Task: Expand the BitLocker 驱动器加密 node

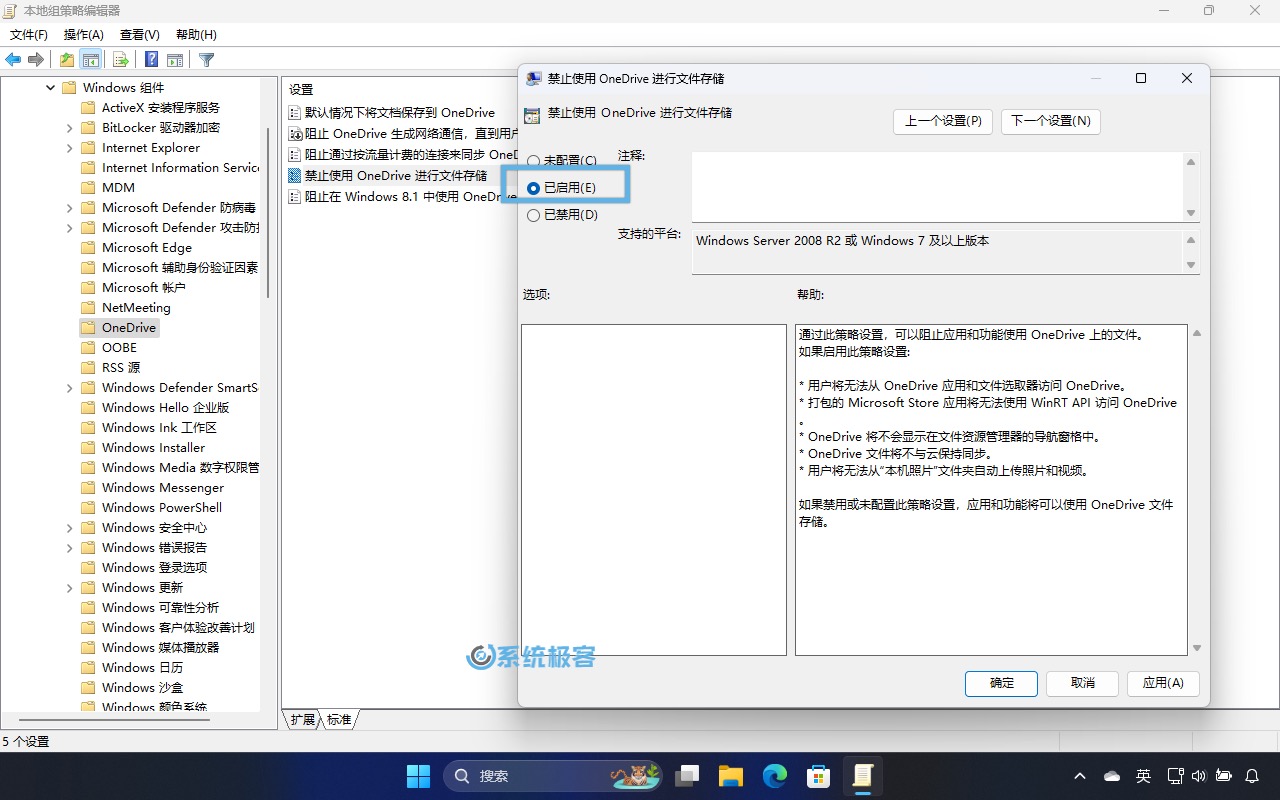Action: [69, 128]
